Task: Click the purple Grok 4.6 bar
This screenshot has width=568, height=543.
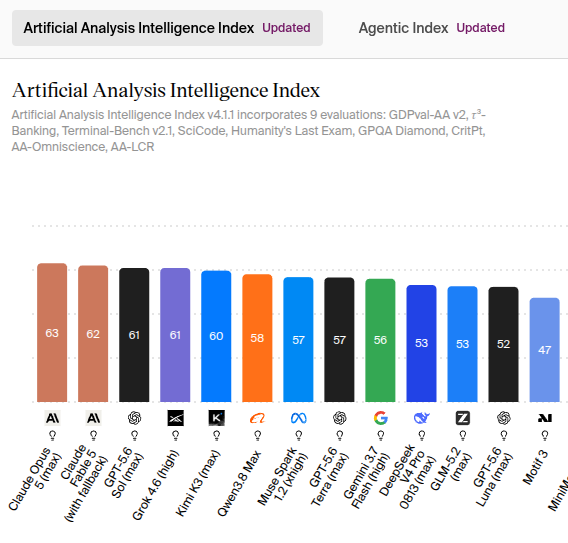Action: 175,335
